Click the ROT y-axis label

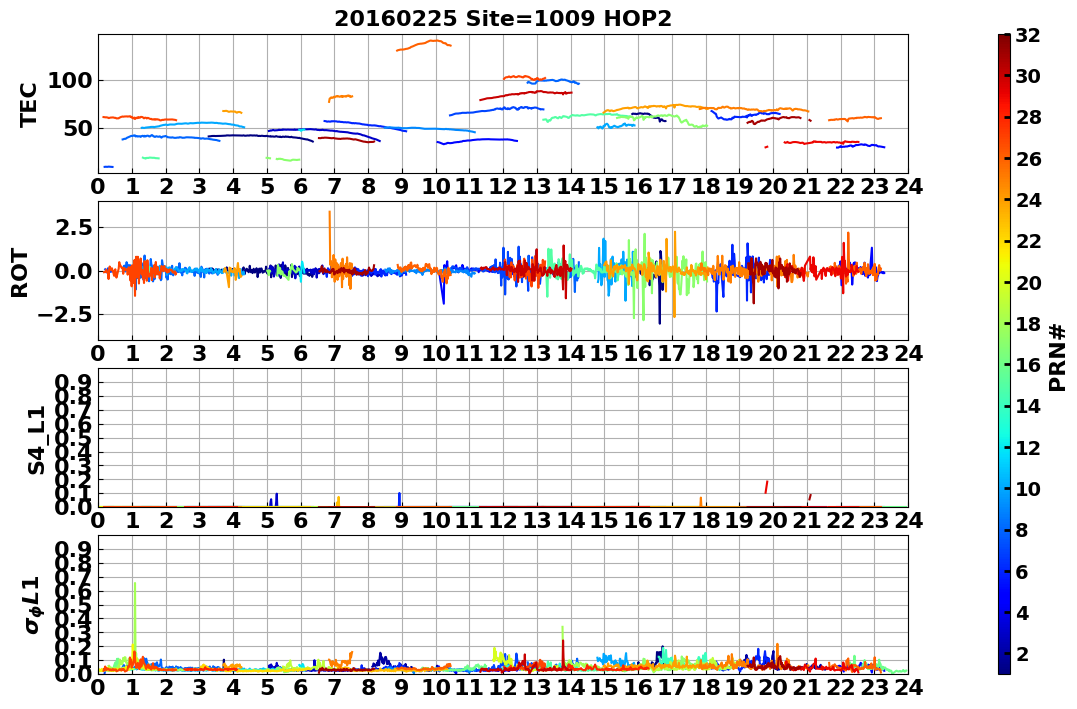pyautogui.click(x=20, y=273)
